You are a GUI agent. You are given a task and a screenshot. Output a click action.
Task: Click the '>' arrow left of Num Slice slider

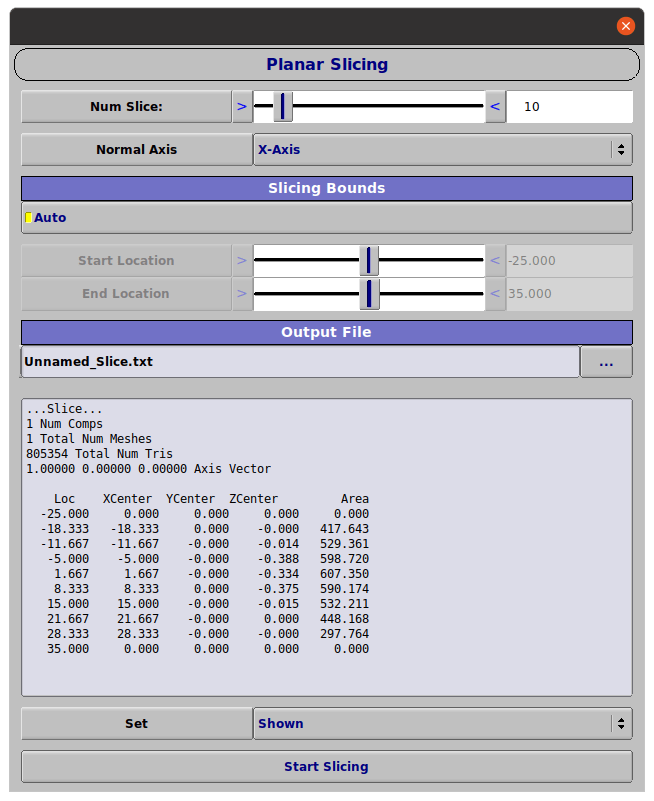coord(242,106)
